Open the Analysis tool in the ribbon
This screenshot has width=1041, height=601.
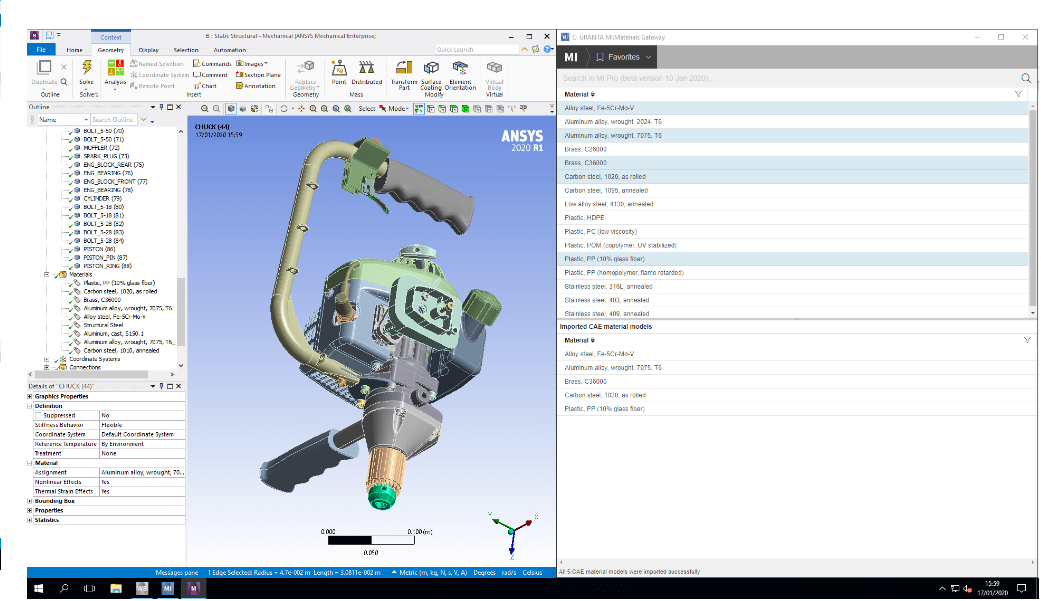(115, 72)
